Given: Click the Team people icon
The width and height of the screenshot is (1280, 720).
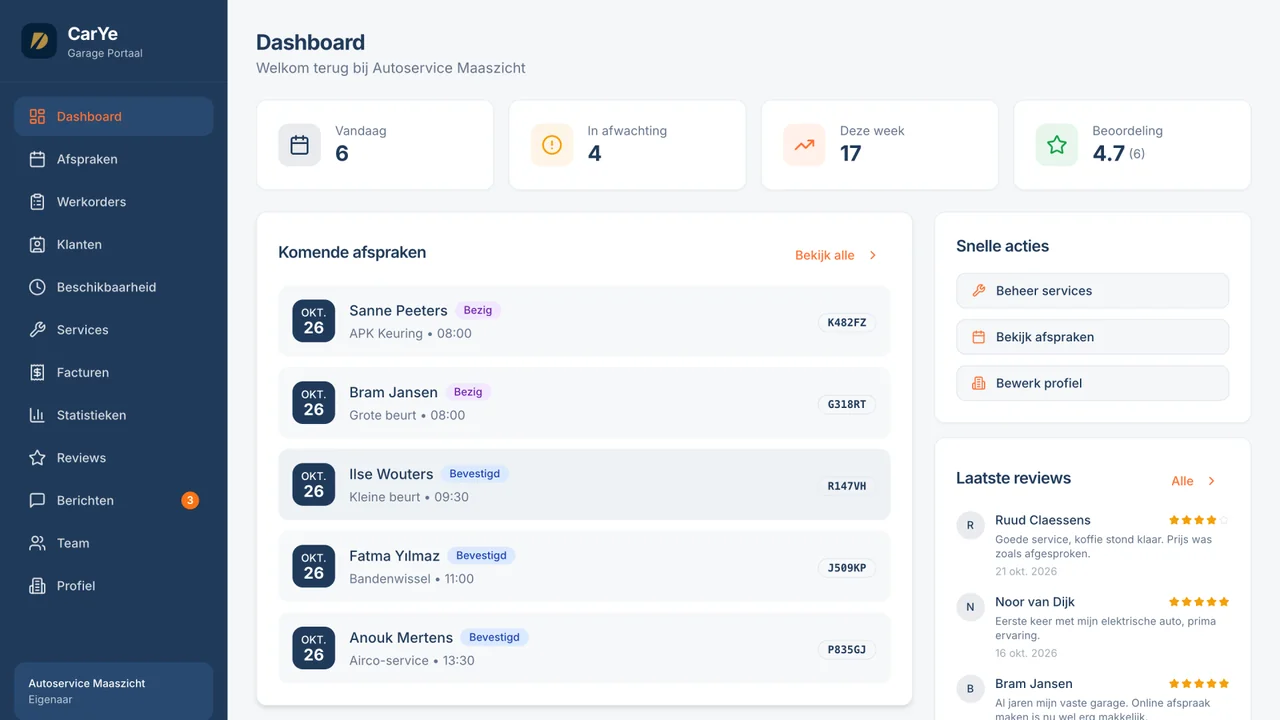Looking at the screenshot, I should (37, 543).
